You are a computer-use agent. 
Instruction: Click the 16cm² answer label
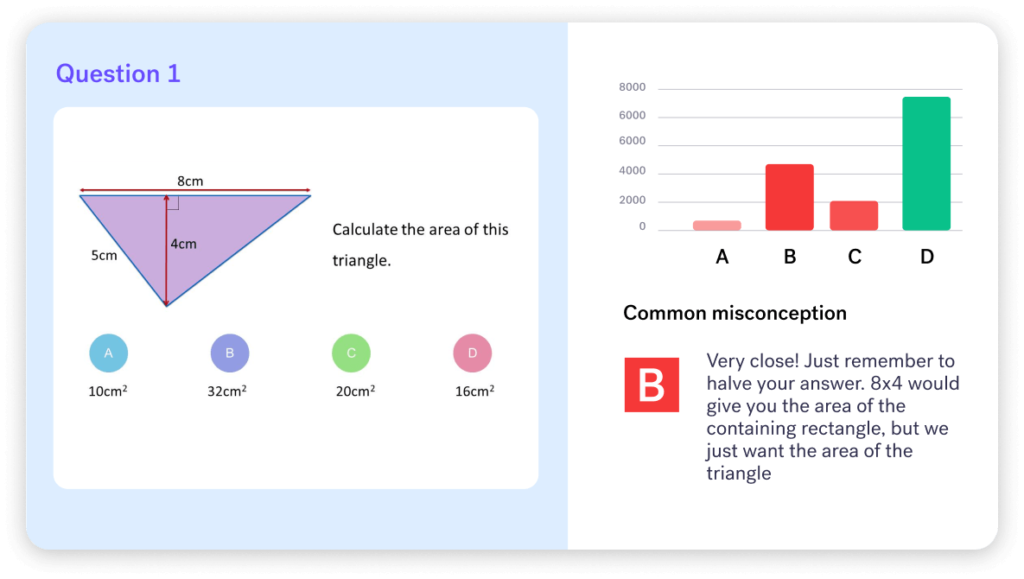[x=475, y=391]
